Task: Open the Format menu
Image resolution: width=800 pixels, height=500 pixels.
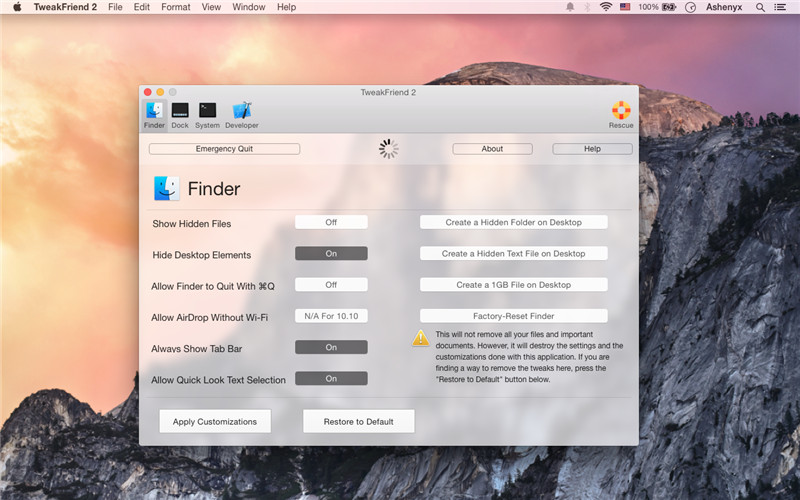Action: [176, 7]
